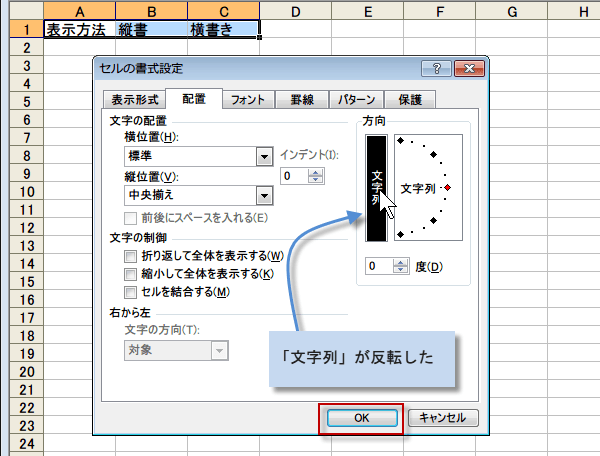Select row 10 header
This screenshot has width=600, height=456.
click(x=26, y=192)
